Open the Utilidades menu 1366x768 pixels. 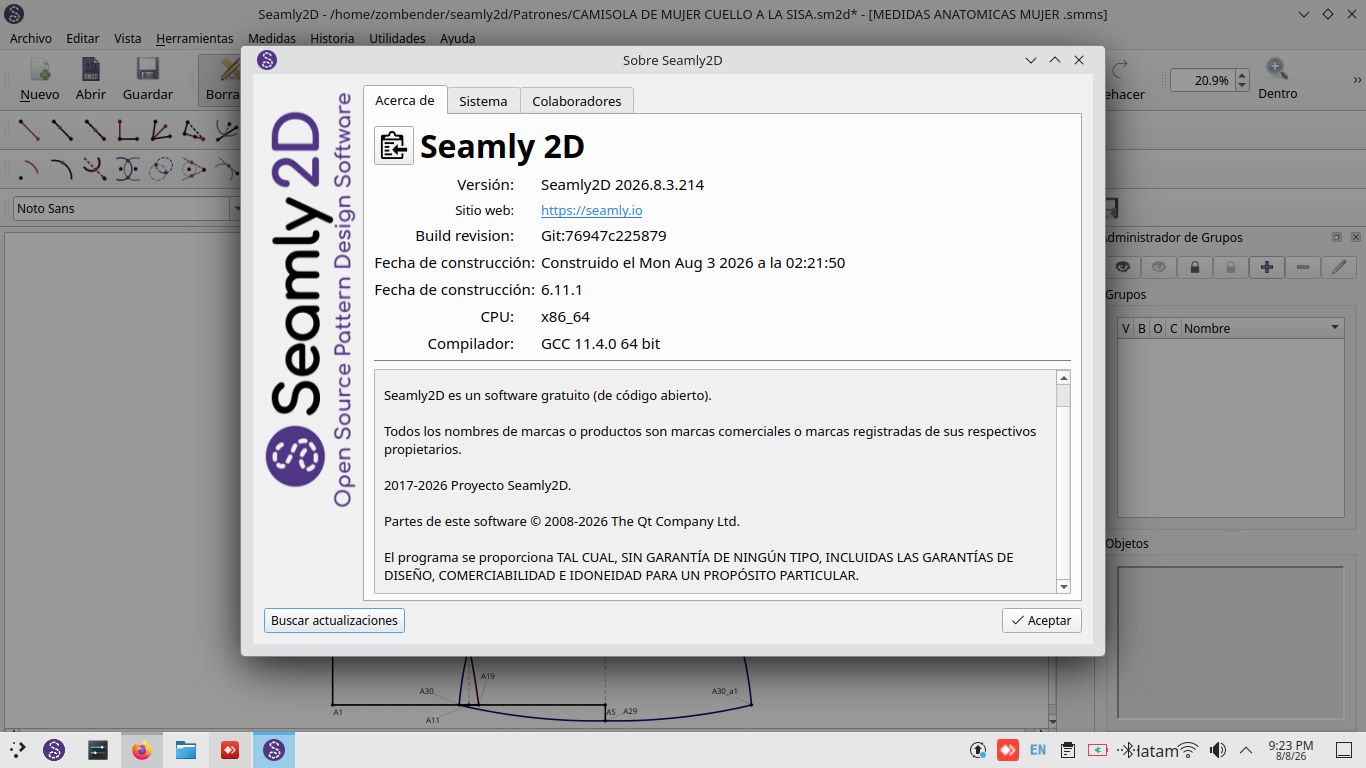point(397,38)
